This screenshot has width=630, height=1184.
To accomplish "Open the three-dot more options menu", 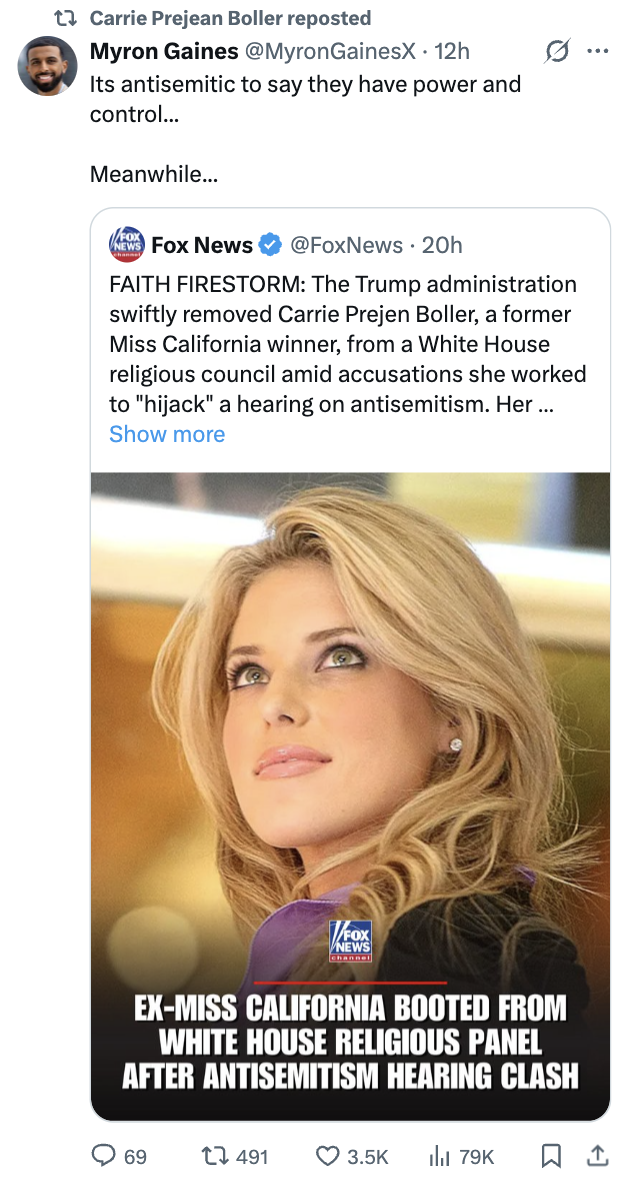I will coord(598,51).
